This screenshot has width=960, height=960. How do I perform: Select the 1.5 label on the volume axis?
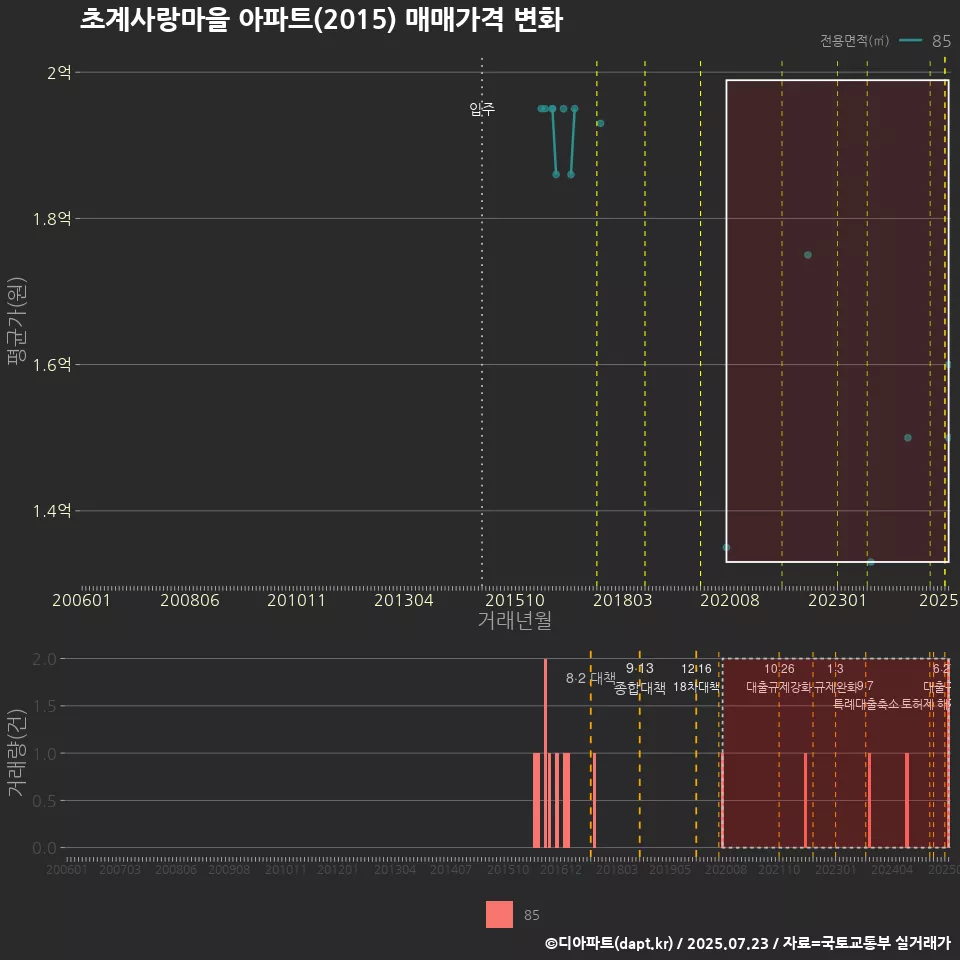[x=44, y=707]
